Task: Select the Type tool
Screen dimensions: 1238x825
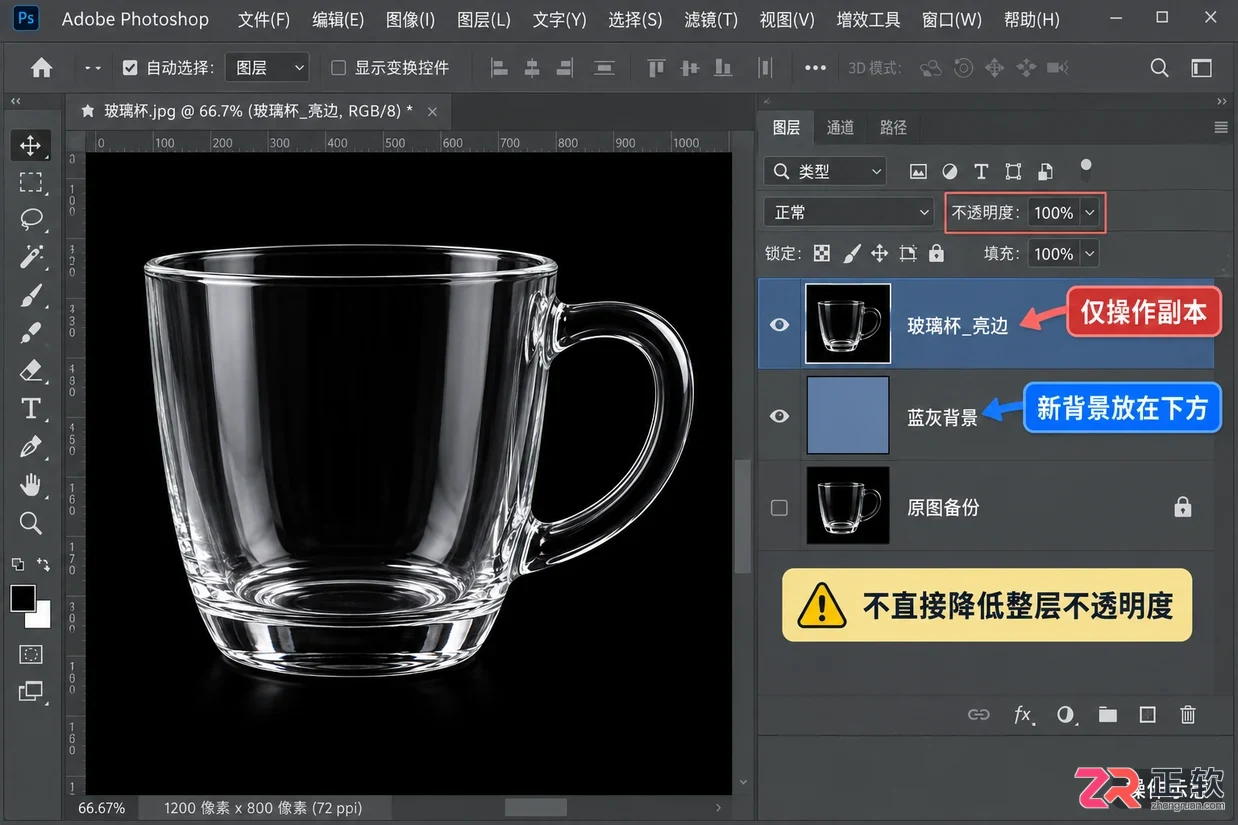Action: point(31,409)
